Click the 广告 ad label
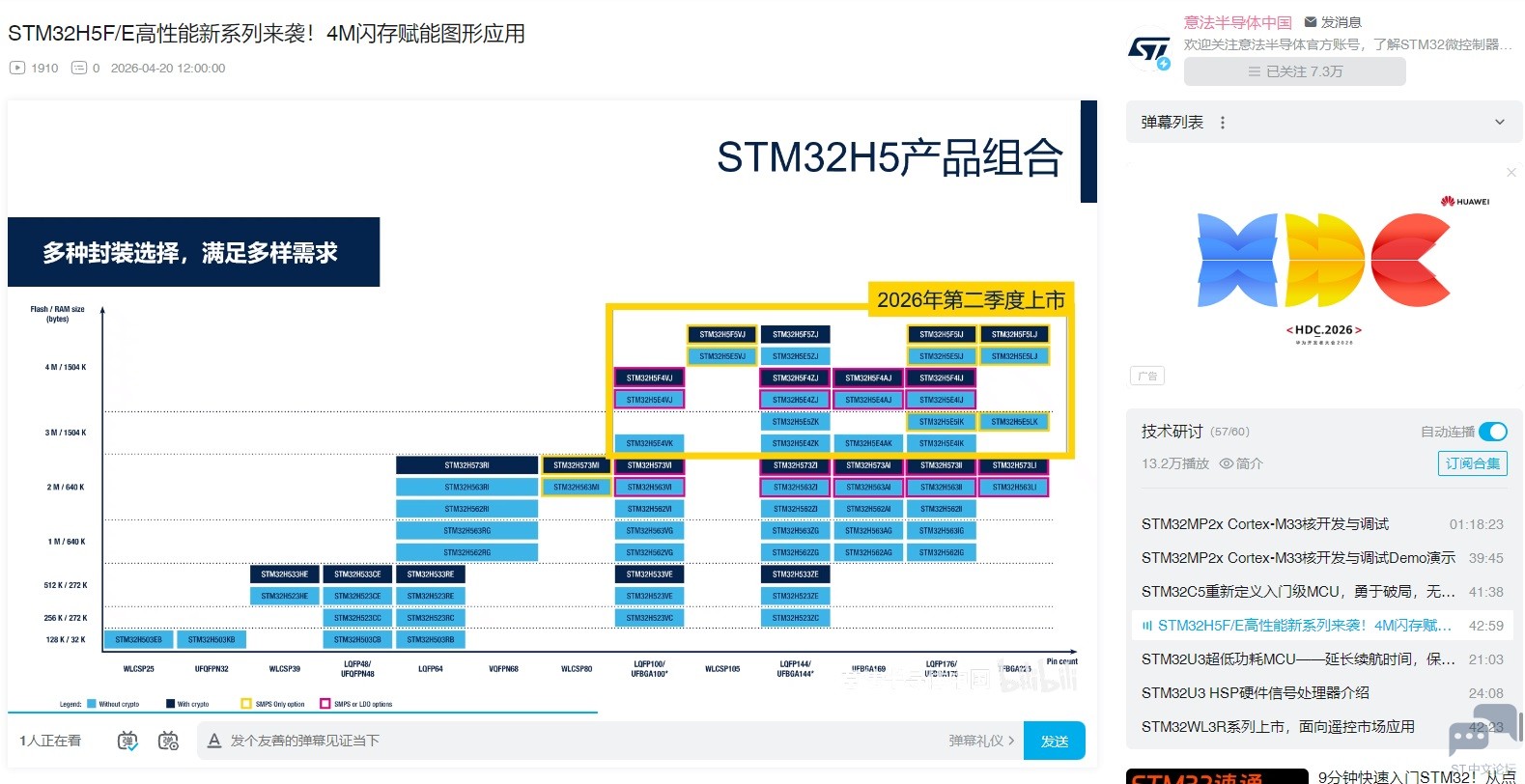This screenshot has width=1525, height=784. (1147, 376)
